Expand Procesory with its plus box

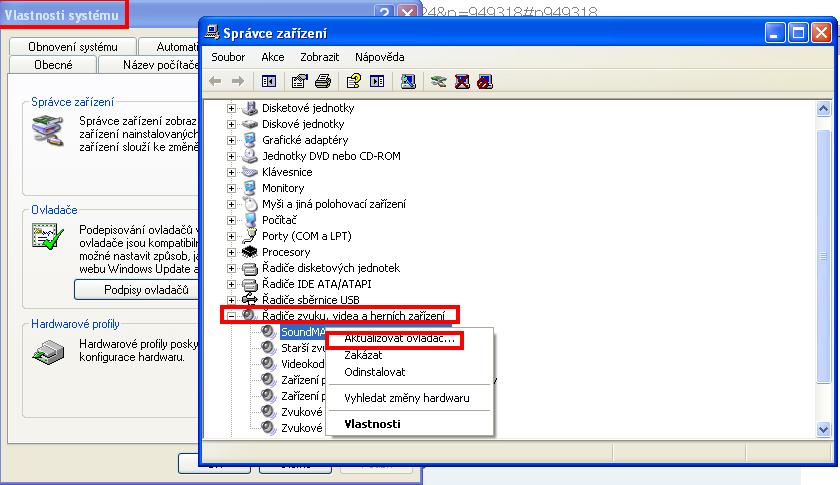[x=231, y=252]
